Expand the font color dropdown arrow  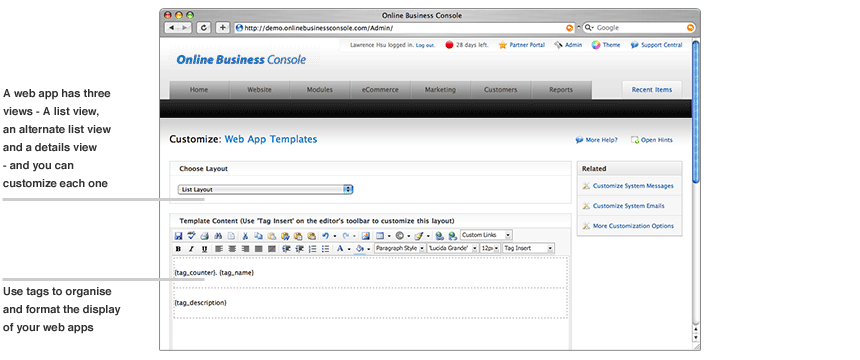[349, 249]
